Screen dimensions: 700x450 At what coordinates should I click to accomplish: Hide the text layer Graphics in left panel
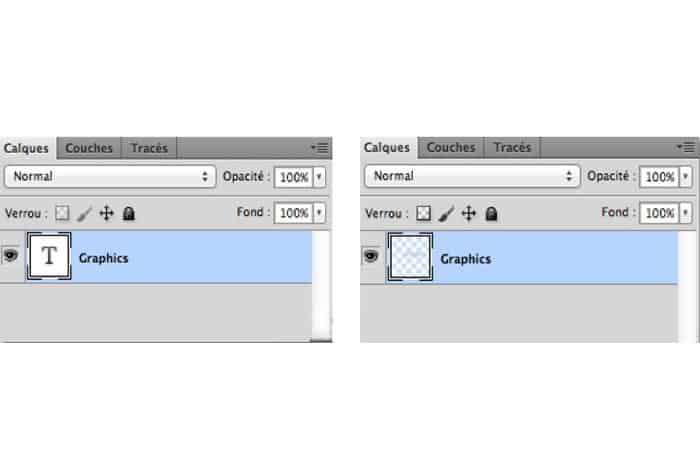coord(12,256)
